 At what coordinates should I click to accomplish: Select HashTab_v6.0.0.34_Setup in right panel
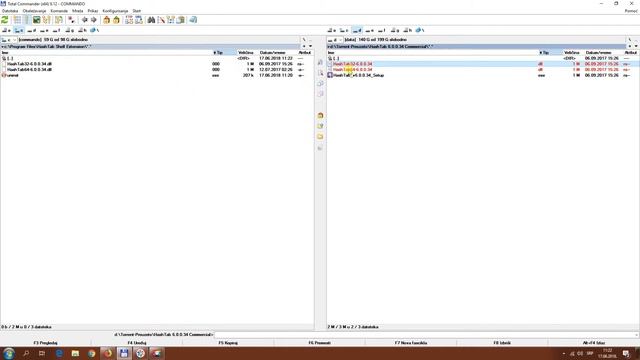click(359, 76)
